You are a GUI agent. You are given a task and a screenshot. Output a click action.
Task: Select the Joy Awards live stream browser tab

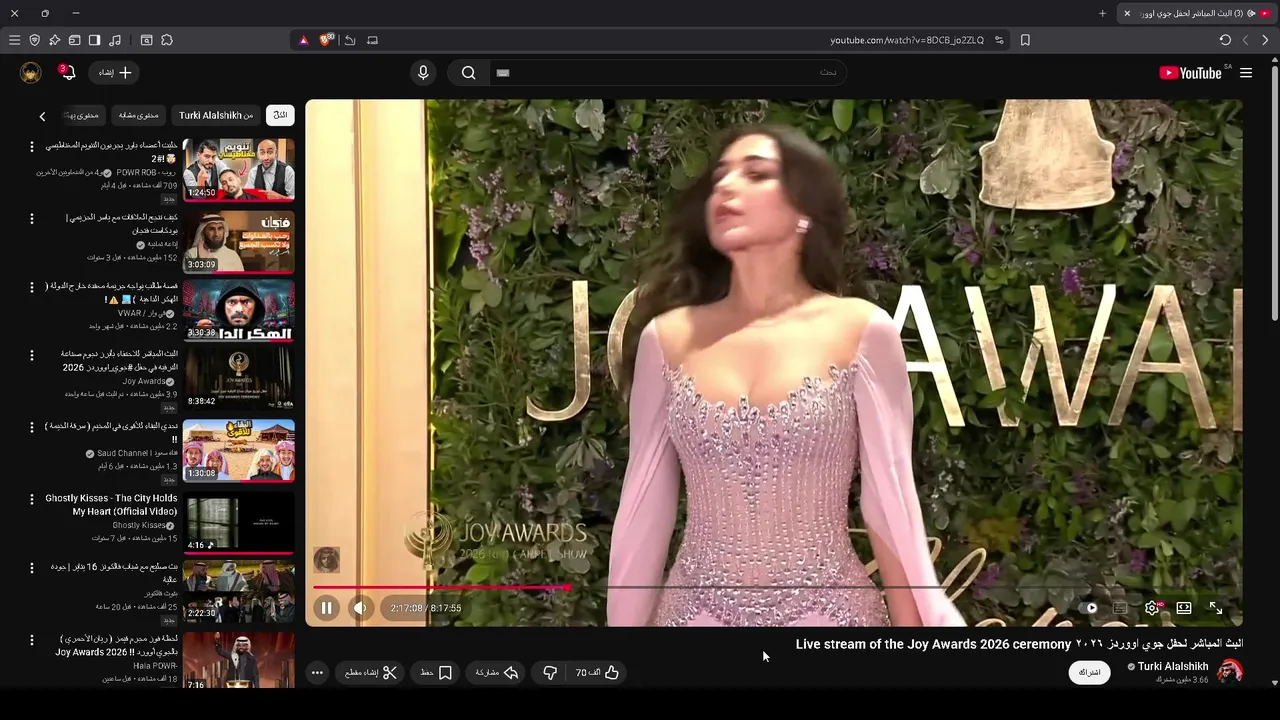[x=1198, y=13]
